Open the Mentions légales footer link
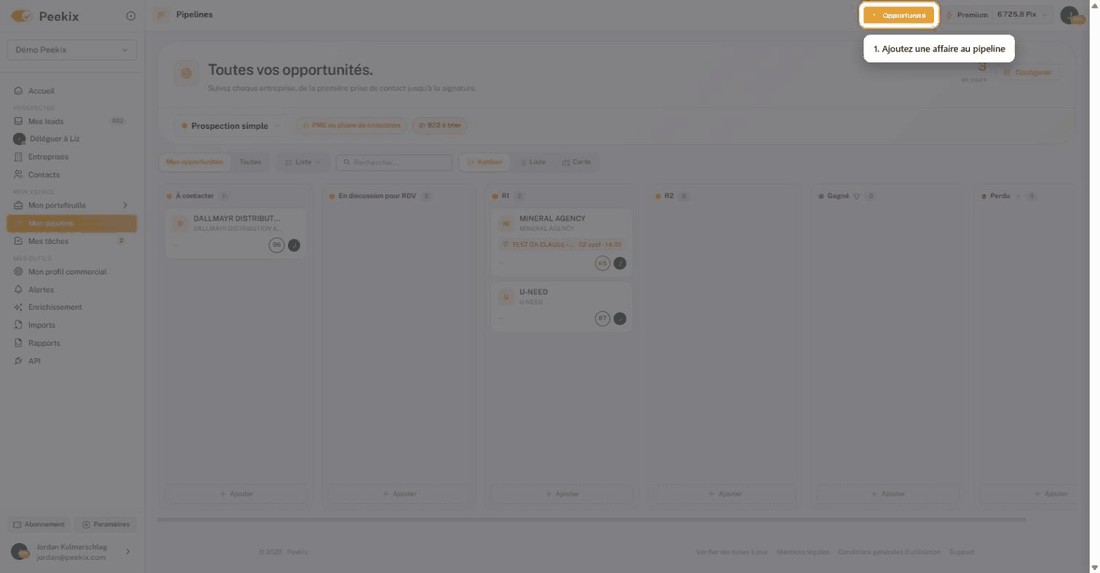Image resolution: width=1100 pixels, height=573 pixels. [803, 552]
